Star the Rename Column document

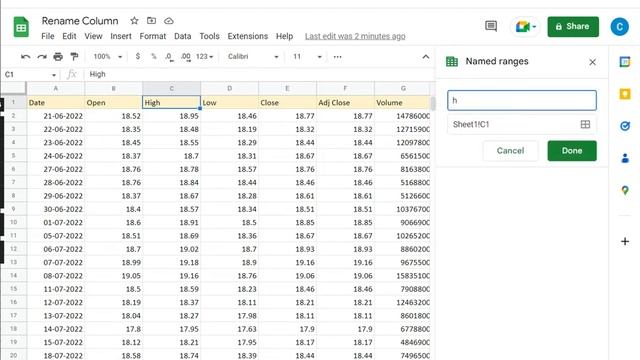click(134, 20)
